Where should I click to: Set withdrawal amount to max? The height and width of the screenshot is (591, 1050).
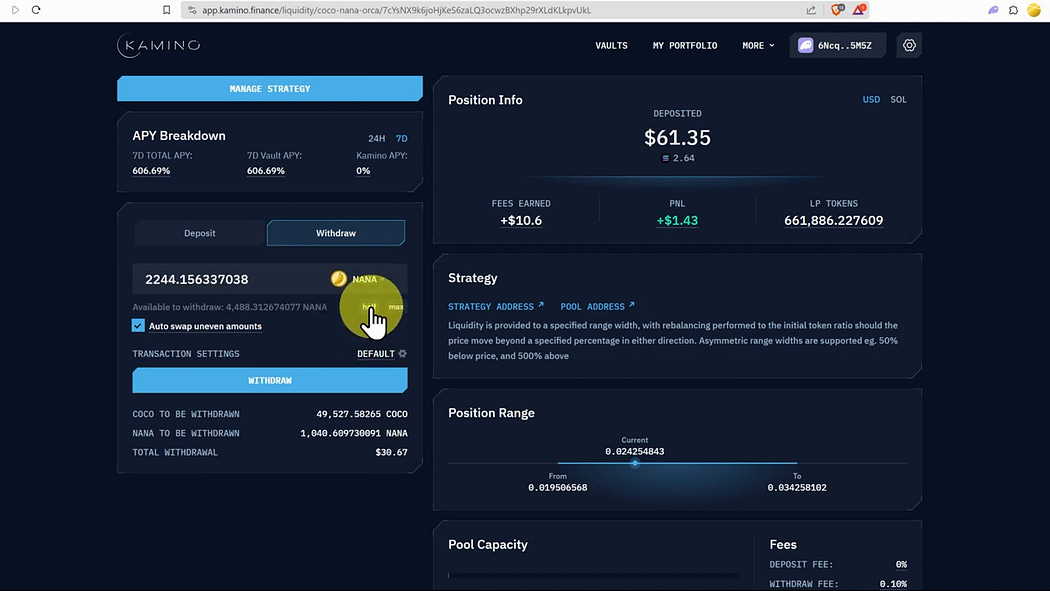click(x=396, y=307)
